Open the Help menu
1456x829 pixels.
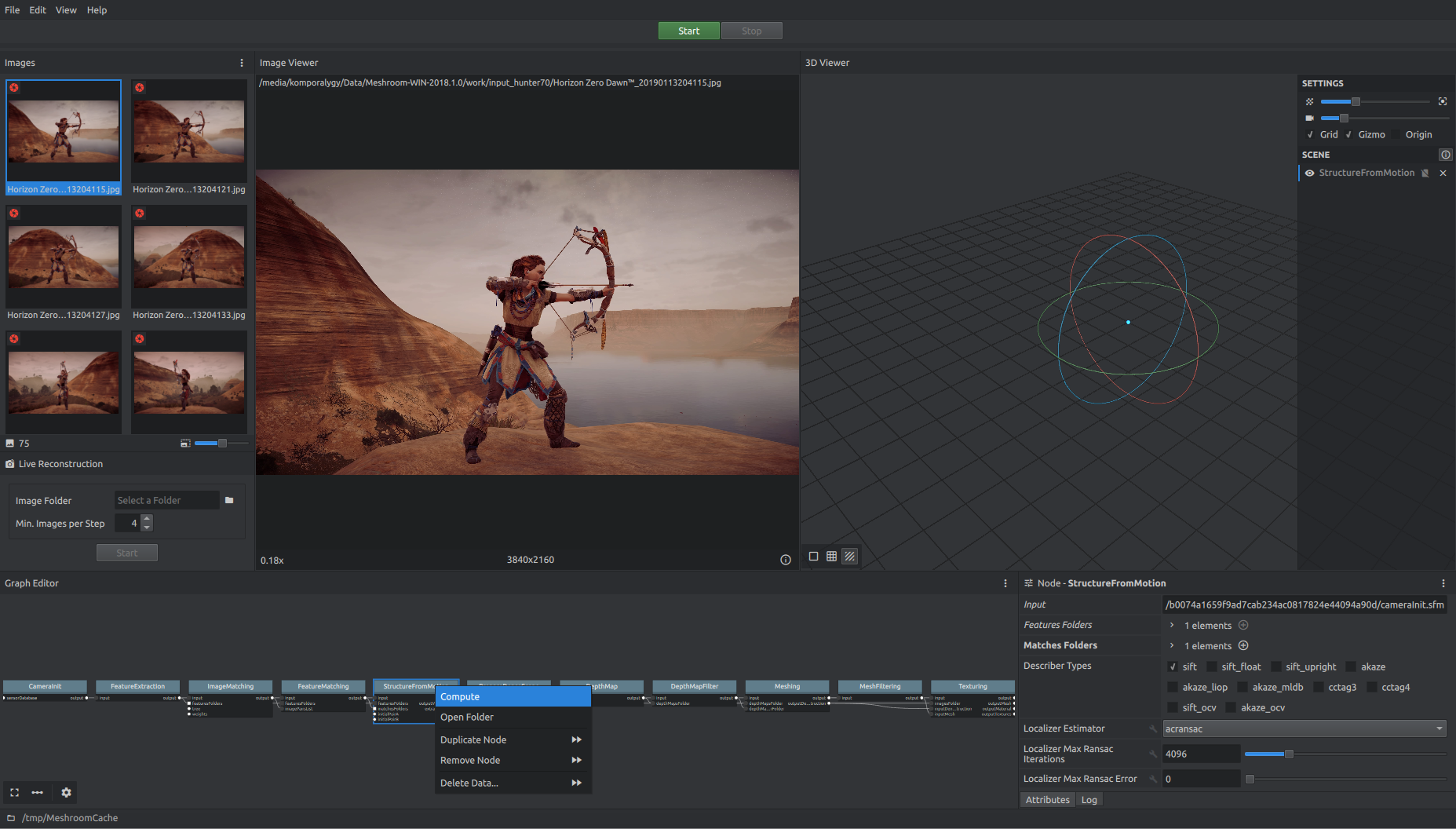click(97, 10)
